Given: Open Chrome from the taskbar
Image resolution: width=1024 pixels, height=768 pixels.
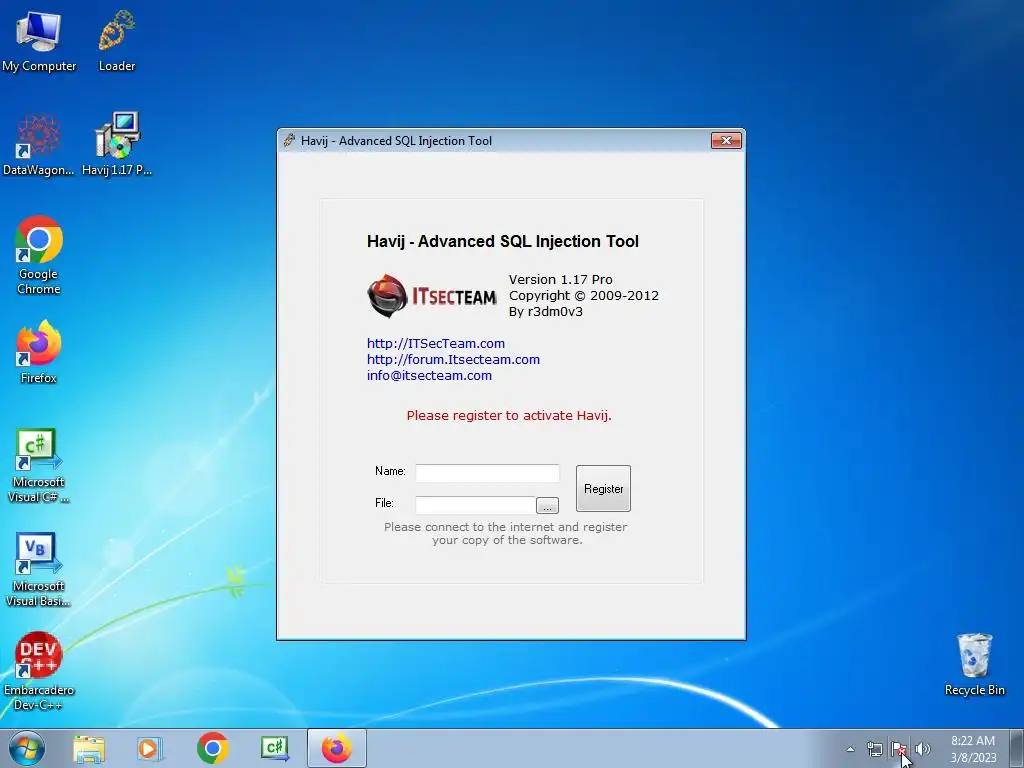Looking at the screenshot, I should [212, 748].
